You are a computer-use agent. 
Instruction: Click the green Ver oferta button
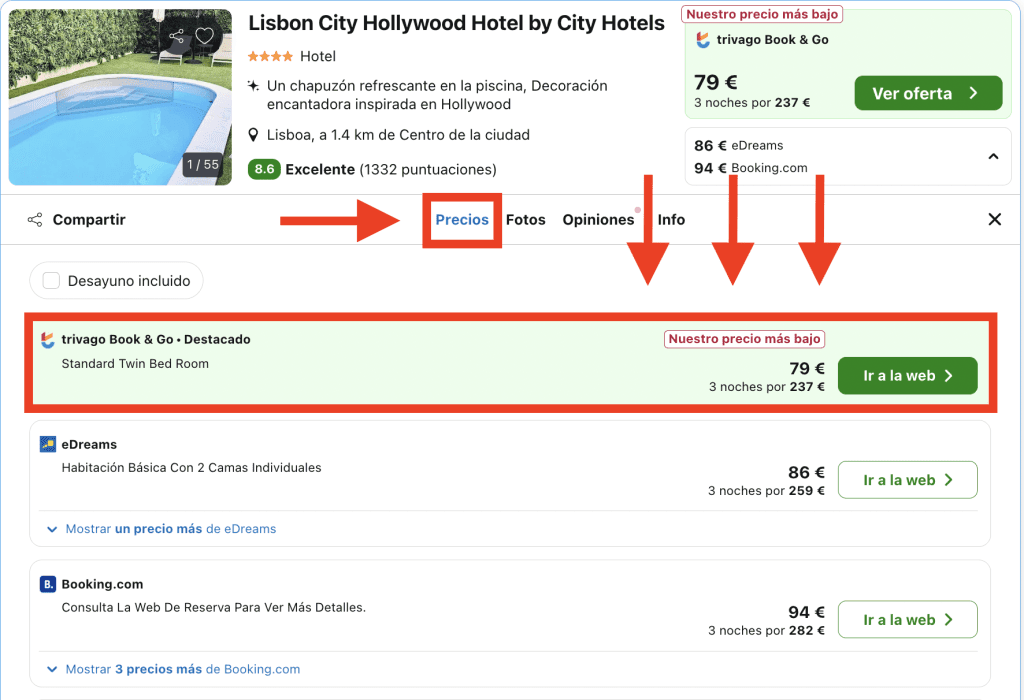(928, 94)
